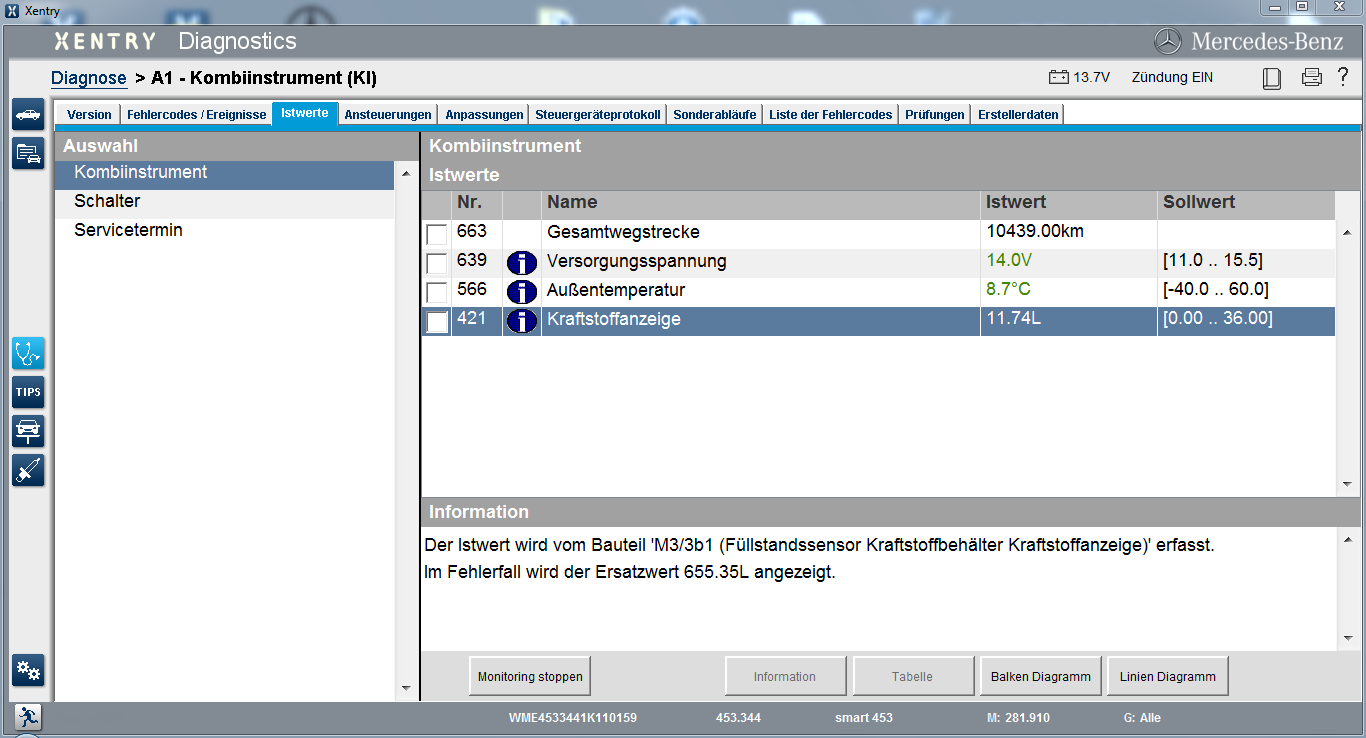Click battery voltage 13.7V indicator
This screenshot has width=1366, height=738.
[1079, 77]
